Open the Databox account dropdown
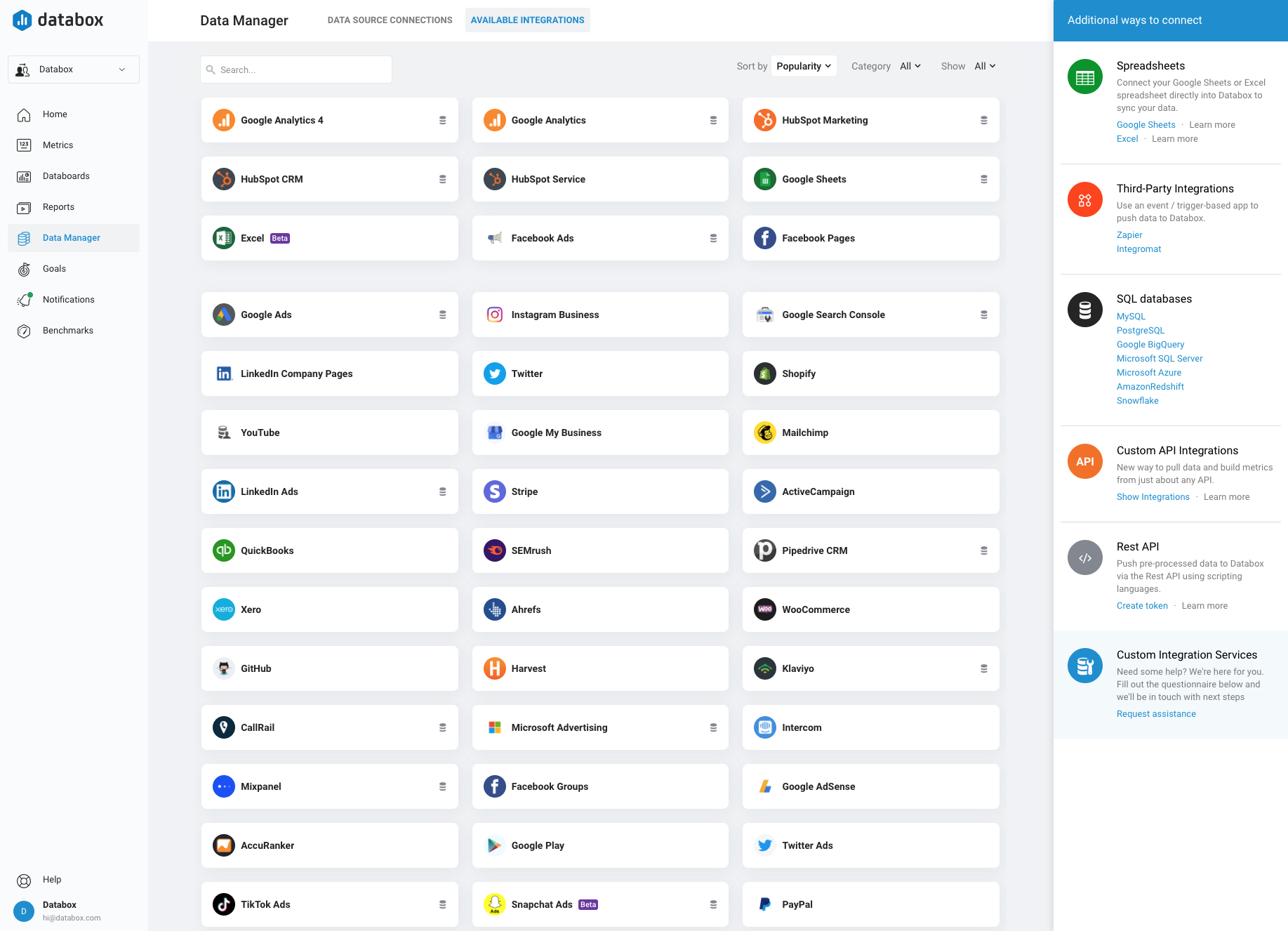This screenshot has width=1288, height=931. click(x=74, y=70)
